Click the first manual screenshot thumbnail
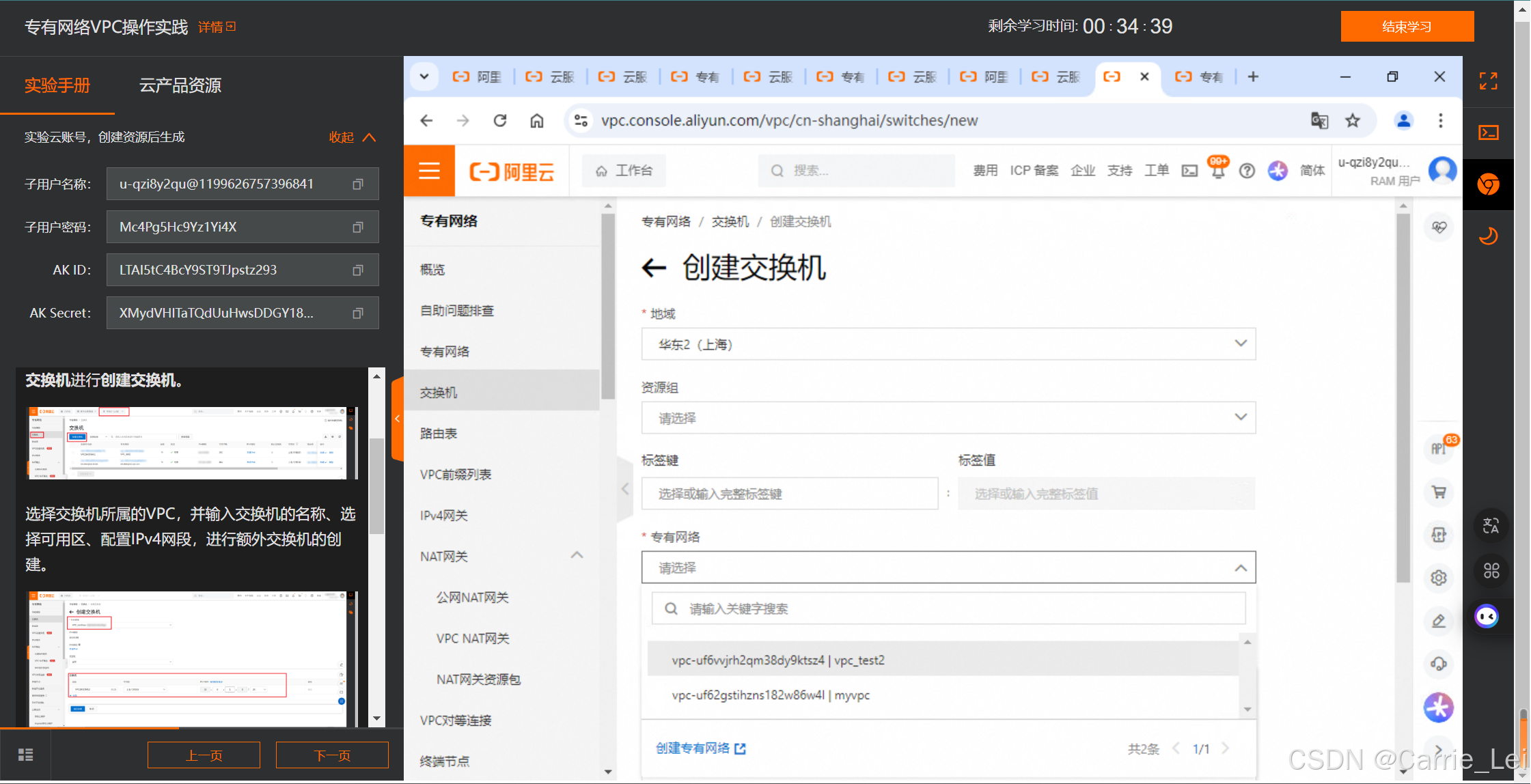The image size is (1531, 784). [191, 443]
